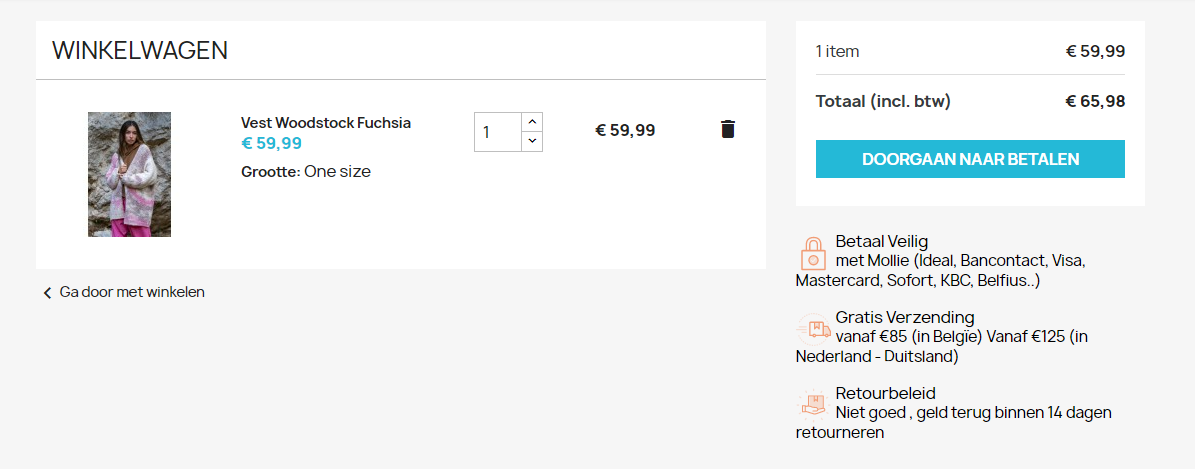Click the back chevron before 'Ga door met winkelen'

(47, 293)
